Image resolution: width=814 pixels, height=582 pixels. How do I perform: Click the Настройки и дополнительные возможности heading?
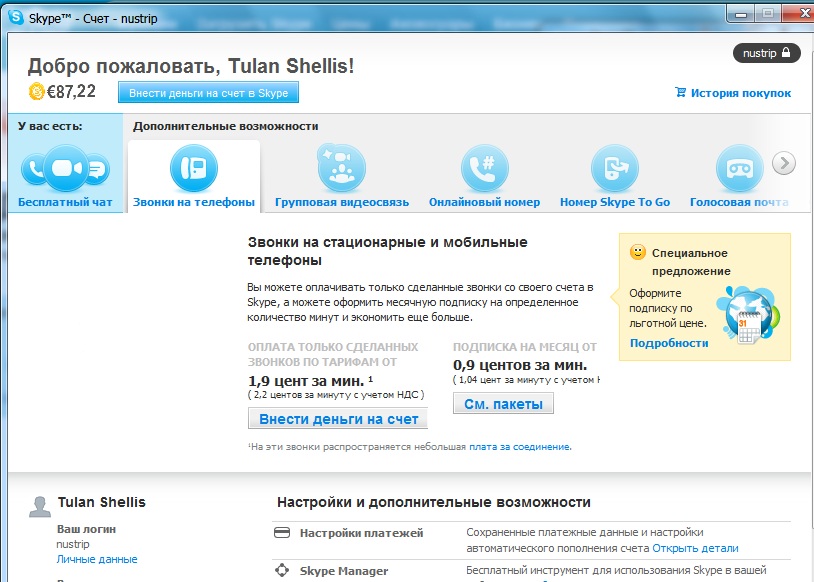433,502
